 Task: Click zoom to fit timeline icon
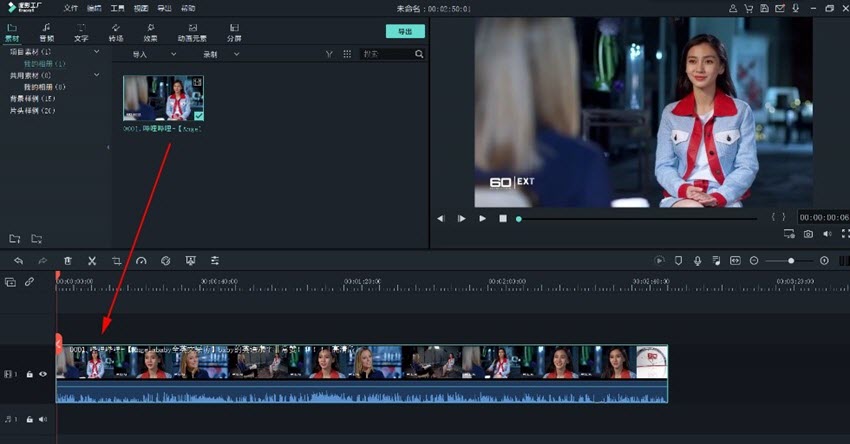click(x=735, y=261)
